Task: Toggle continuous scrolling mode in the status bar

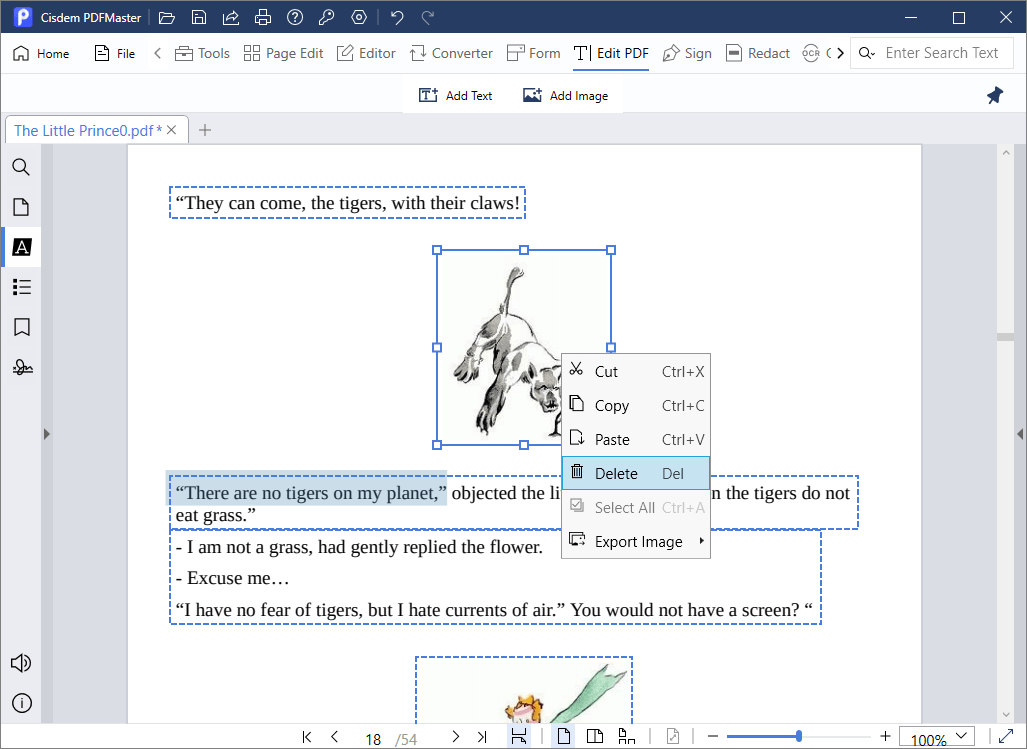Action: [x=519, y=736]
